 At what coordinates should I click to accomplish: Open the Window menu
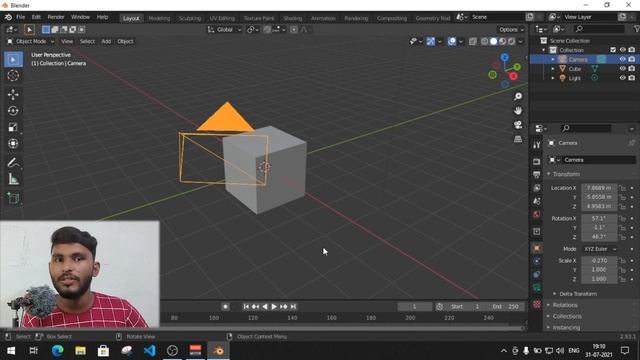click(80, 17)
